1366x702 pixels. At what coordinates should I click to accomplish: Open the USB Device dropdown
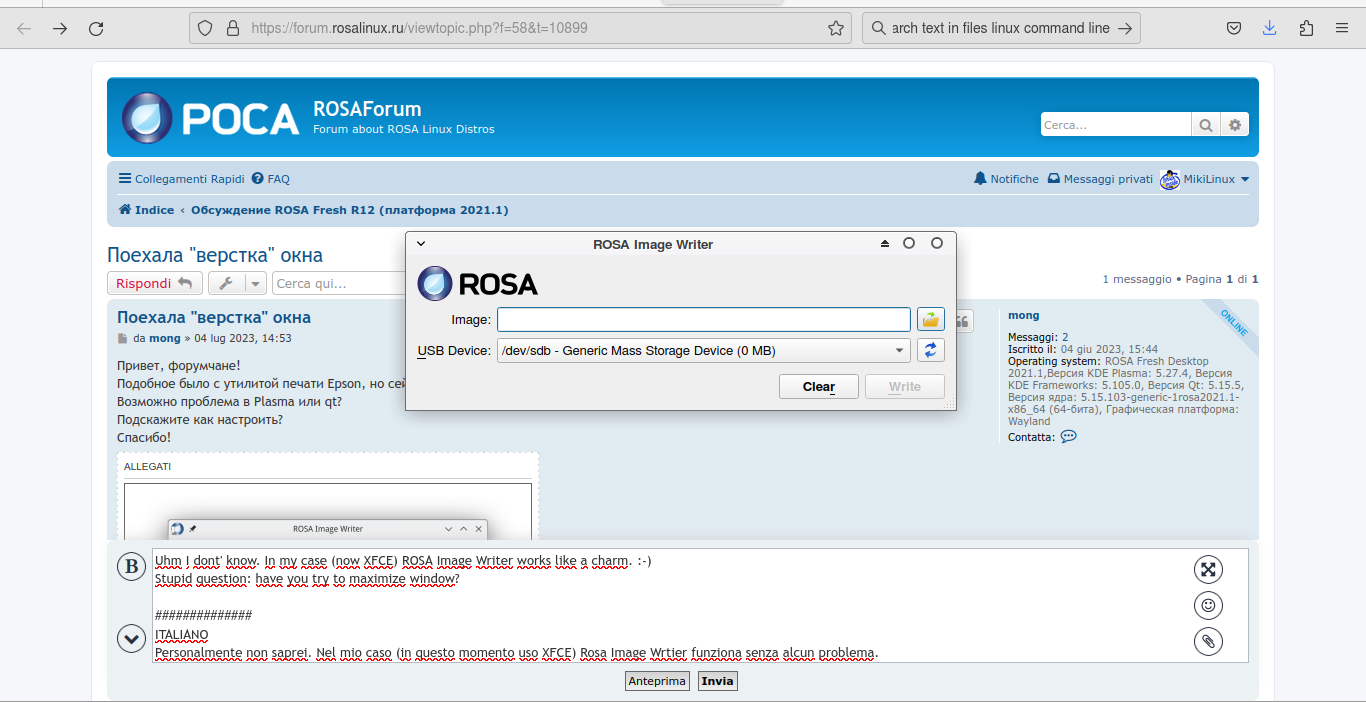pos(703,350)
